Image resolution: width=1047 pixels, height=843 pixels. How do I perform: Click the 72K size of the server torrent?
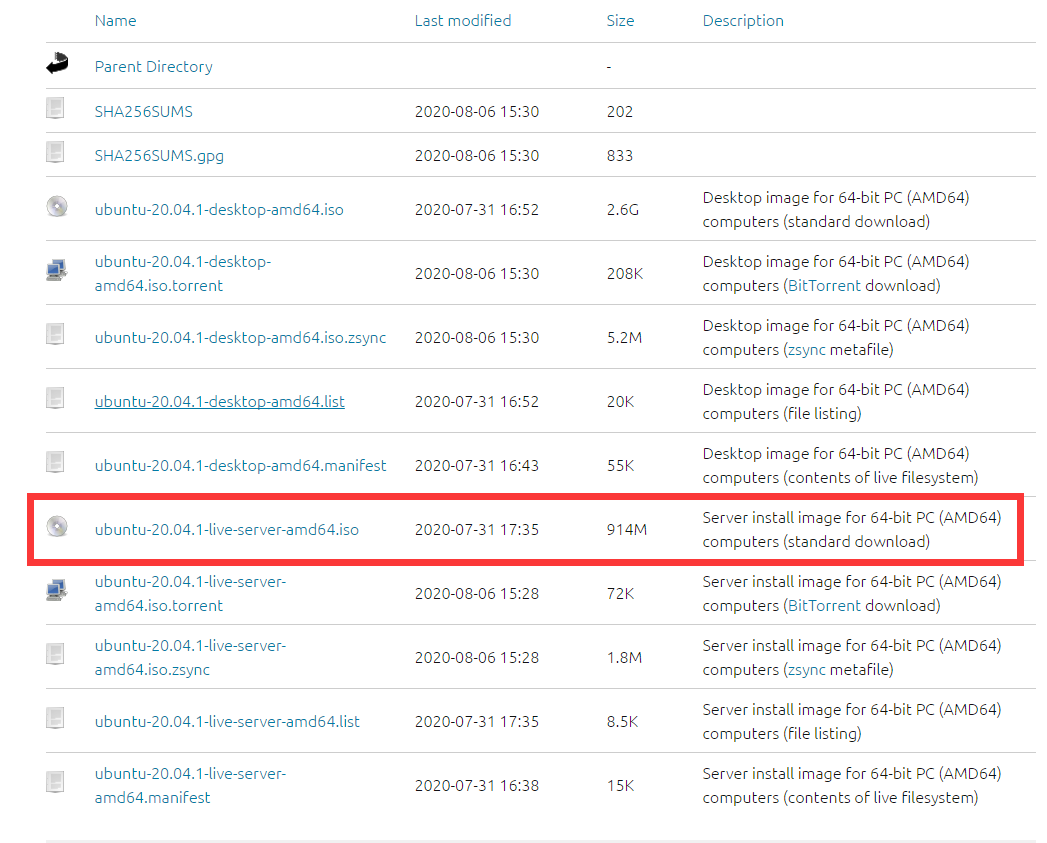[x=620, y=594]
